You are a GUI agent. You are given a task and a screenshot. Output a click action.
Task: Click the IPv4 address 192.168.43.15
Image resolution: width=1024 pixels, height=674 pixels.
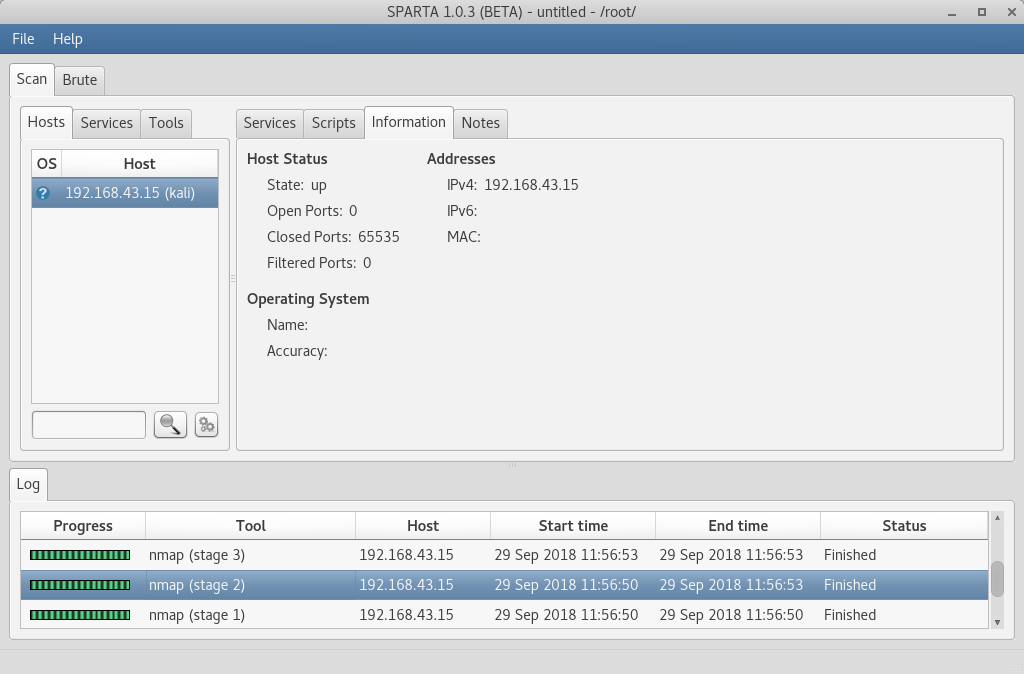click(x=532, y=185)
